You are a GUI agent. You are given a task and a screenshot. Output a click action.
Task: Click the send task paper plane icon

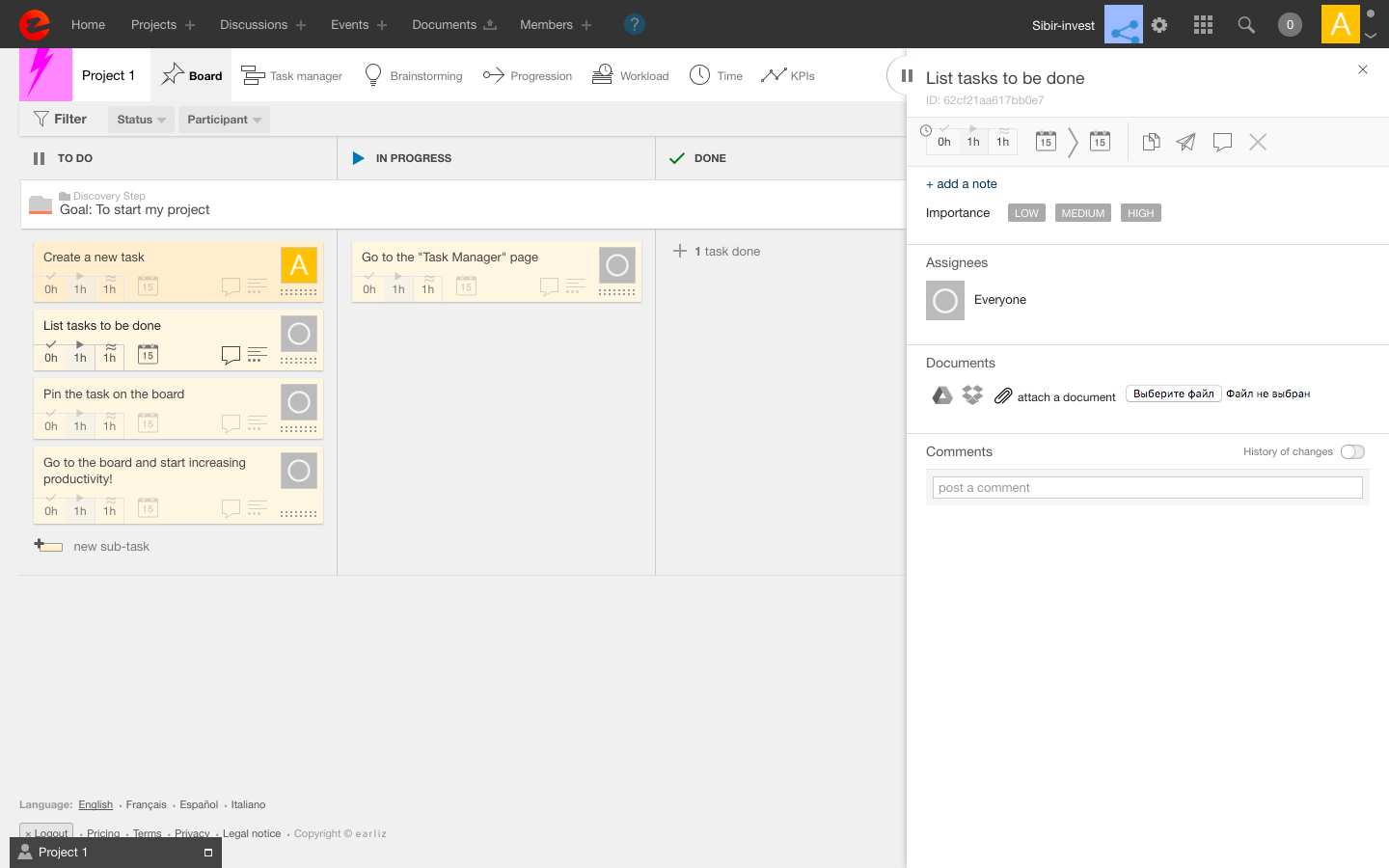click(1186, 143)
